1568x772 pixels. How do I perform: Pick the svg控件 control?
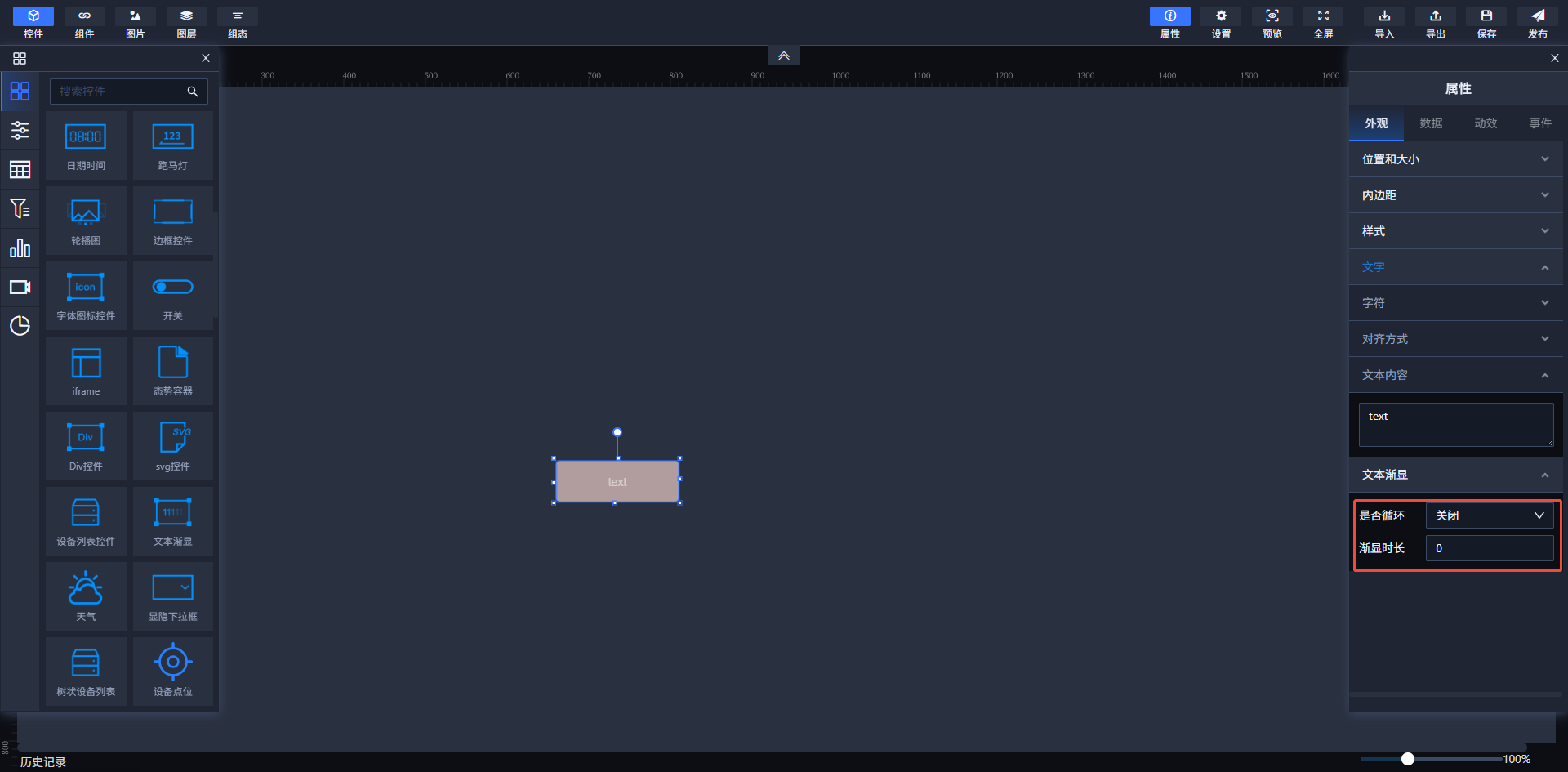173,446
